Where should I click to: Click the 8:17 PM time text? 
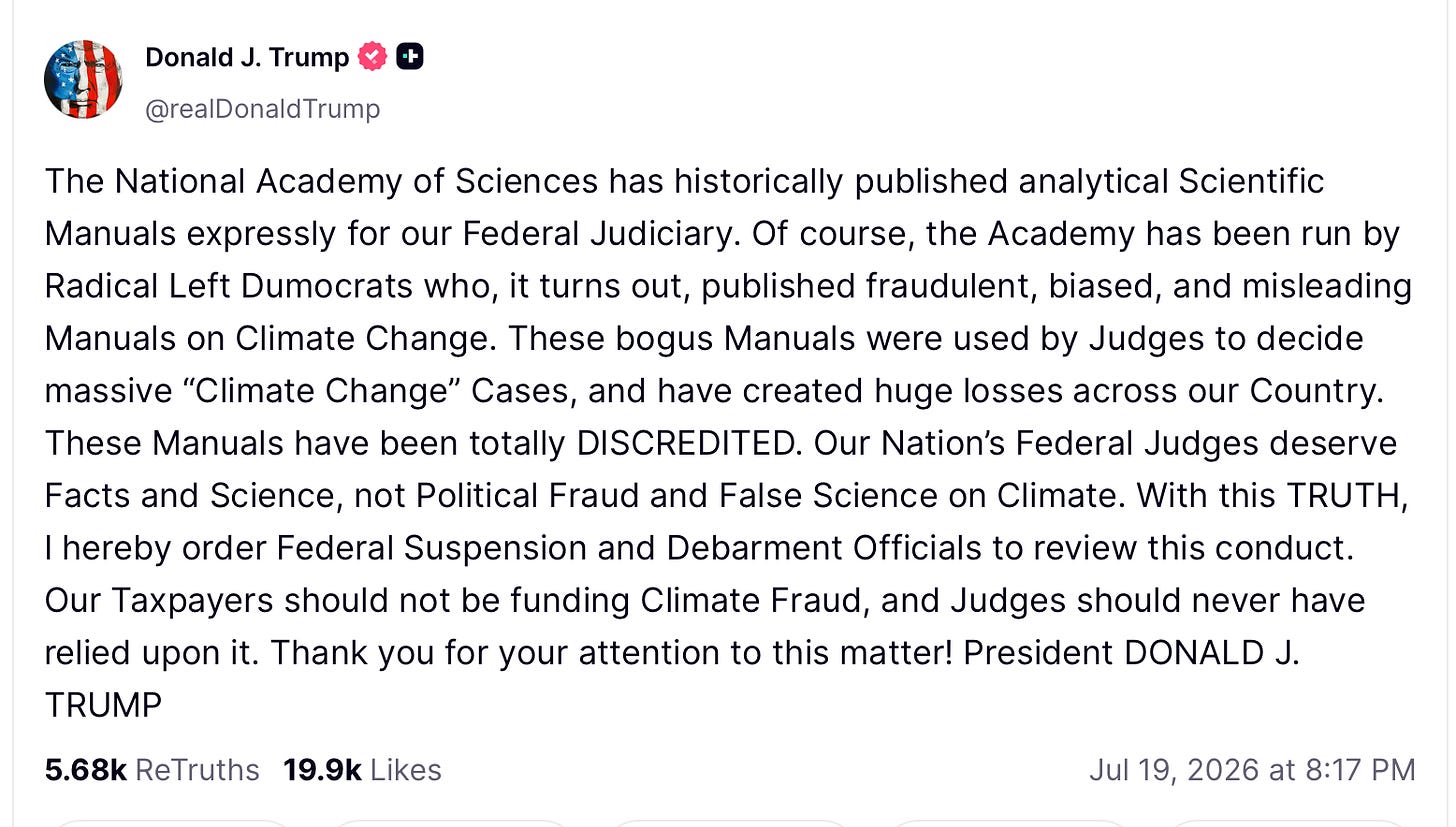click(x=1364, y=770)
